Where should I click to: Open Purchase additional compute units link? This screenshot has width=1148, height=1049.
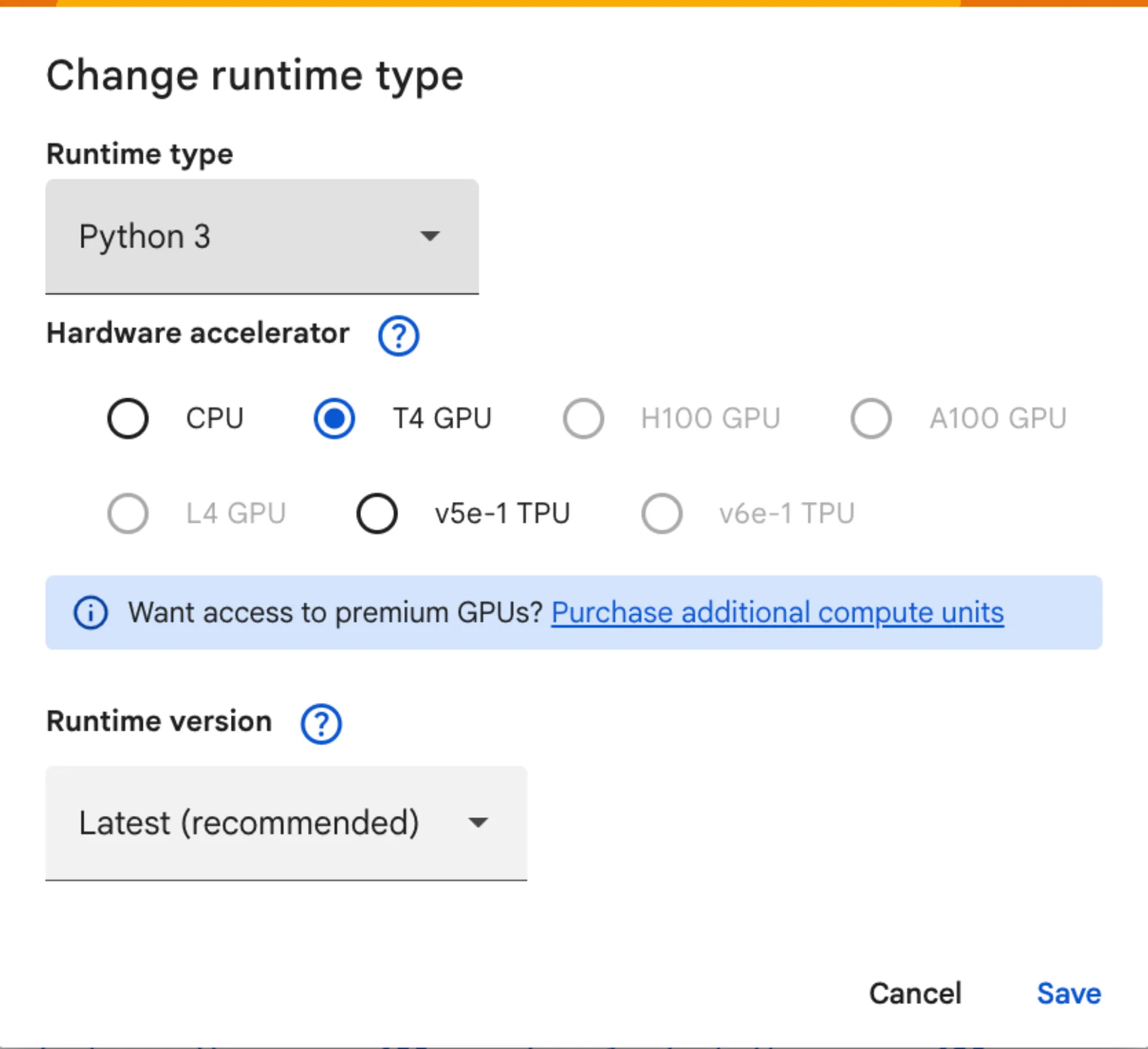tap(776, 612)
